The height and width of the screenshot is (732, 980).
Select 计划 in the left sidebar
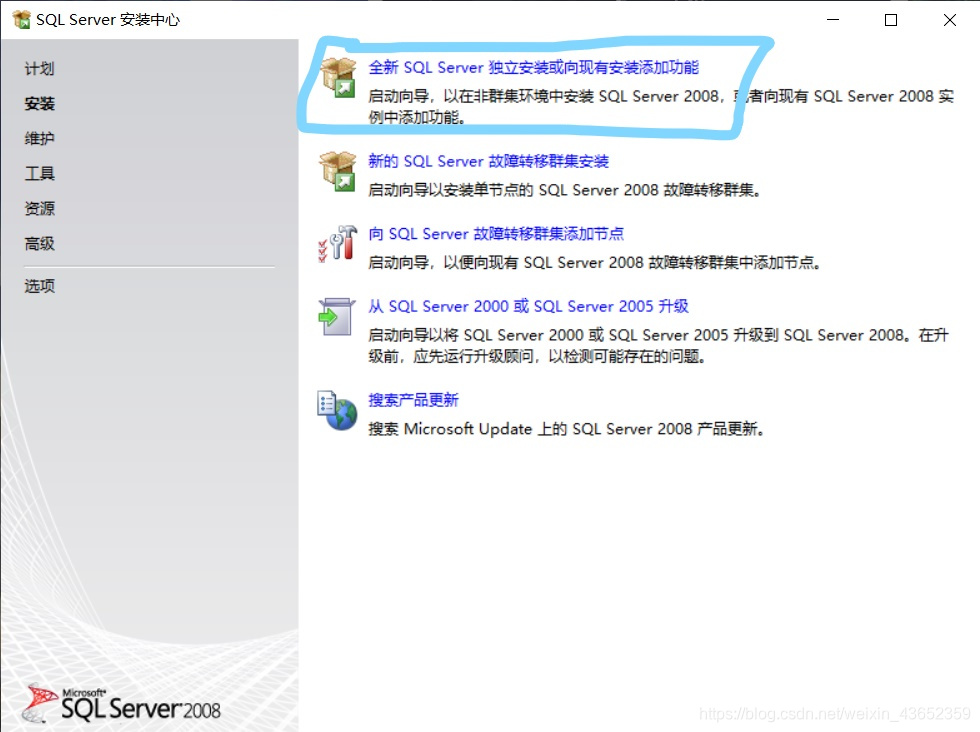(x=39, y=69)
